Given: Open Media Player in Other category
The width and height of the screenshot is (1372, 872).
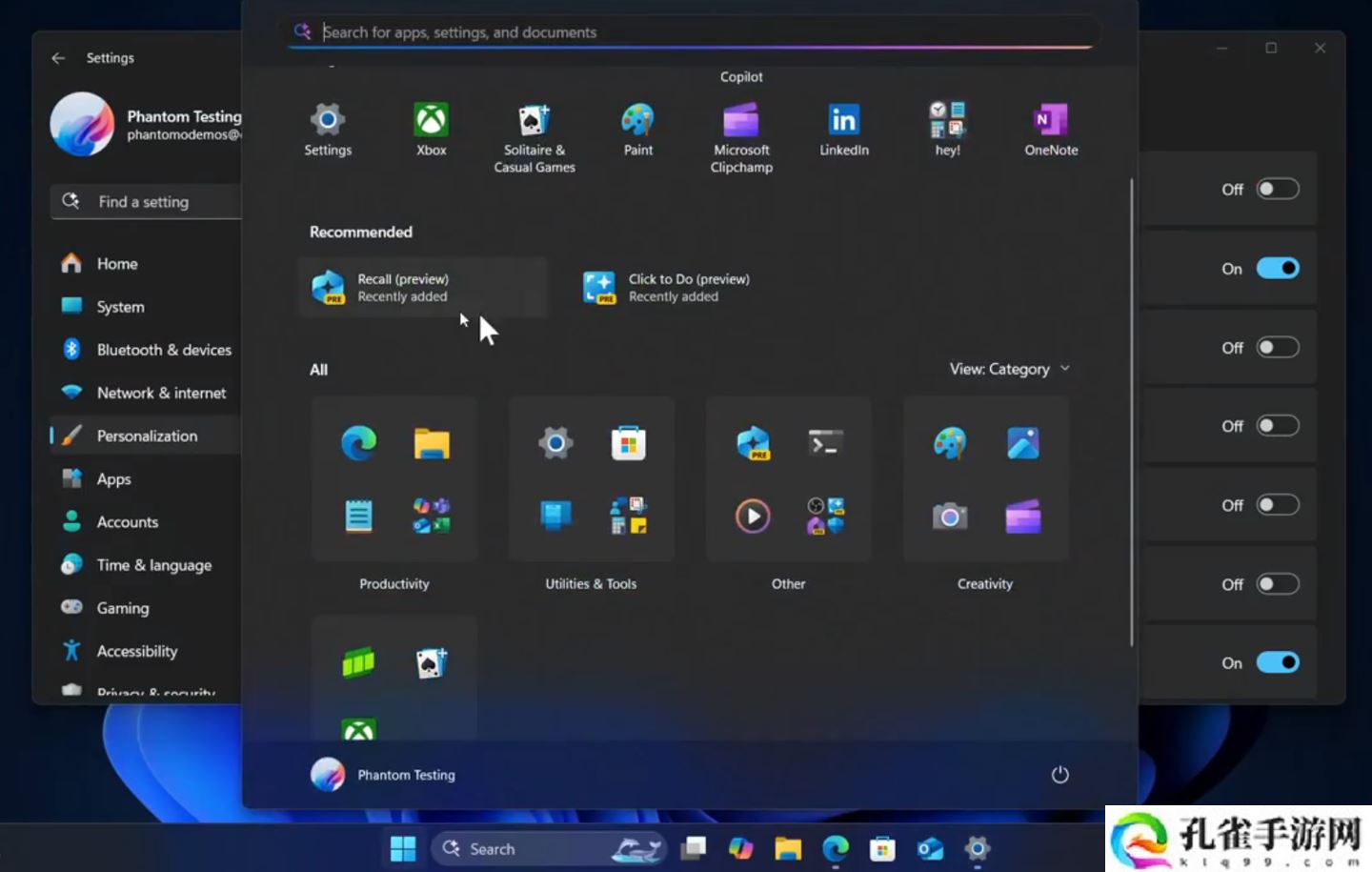Looking at the screenshot, I should tap(753, 516).
